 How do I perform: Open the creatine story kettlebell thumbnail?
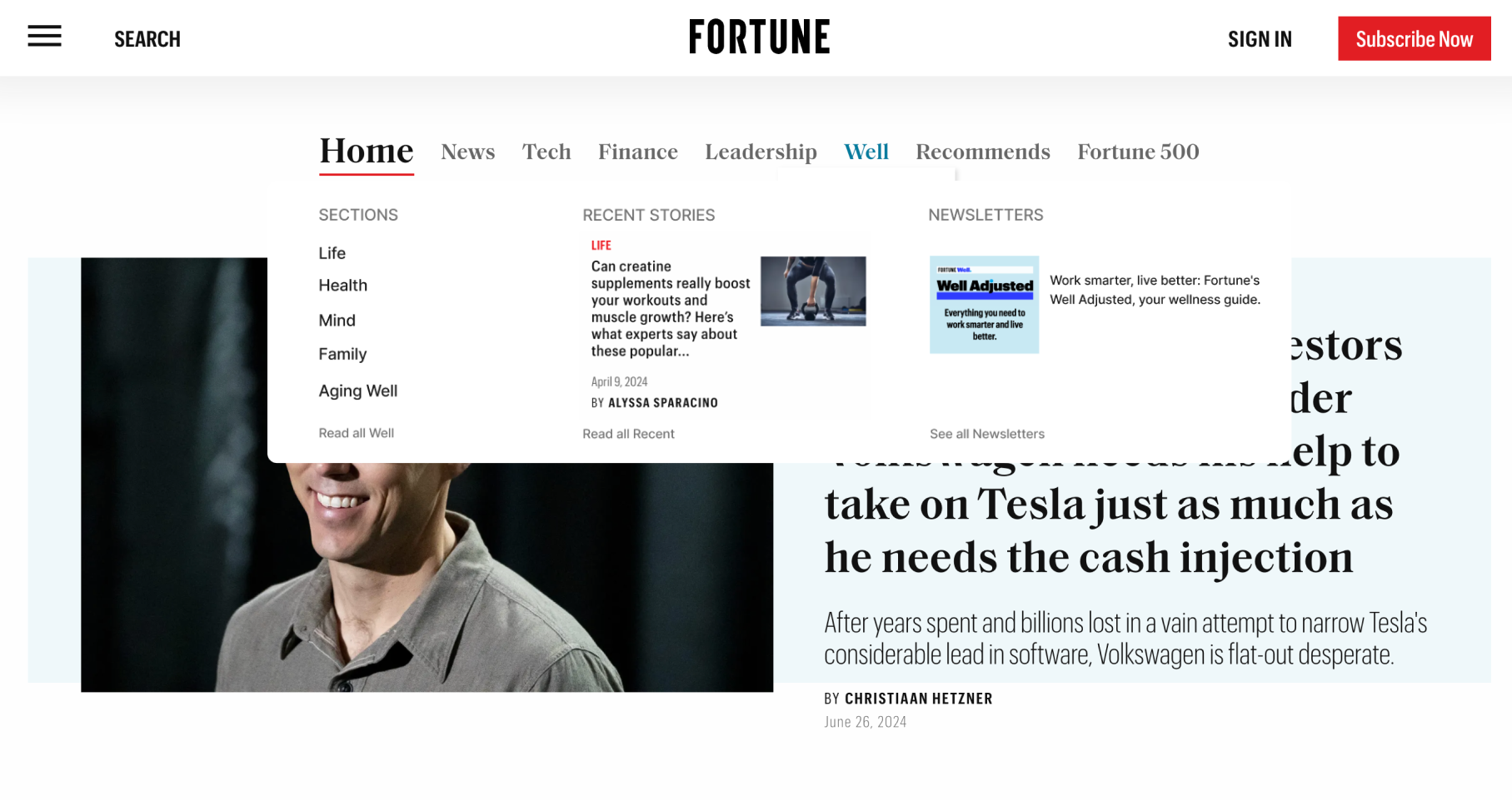813,291
